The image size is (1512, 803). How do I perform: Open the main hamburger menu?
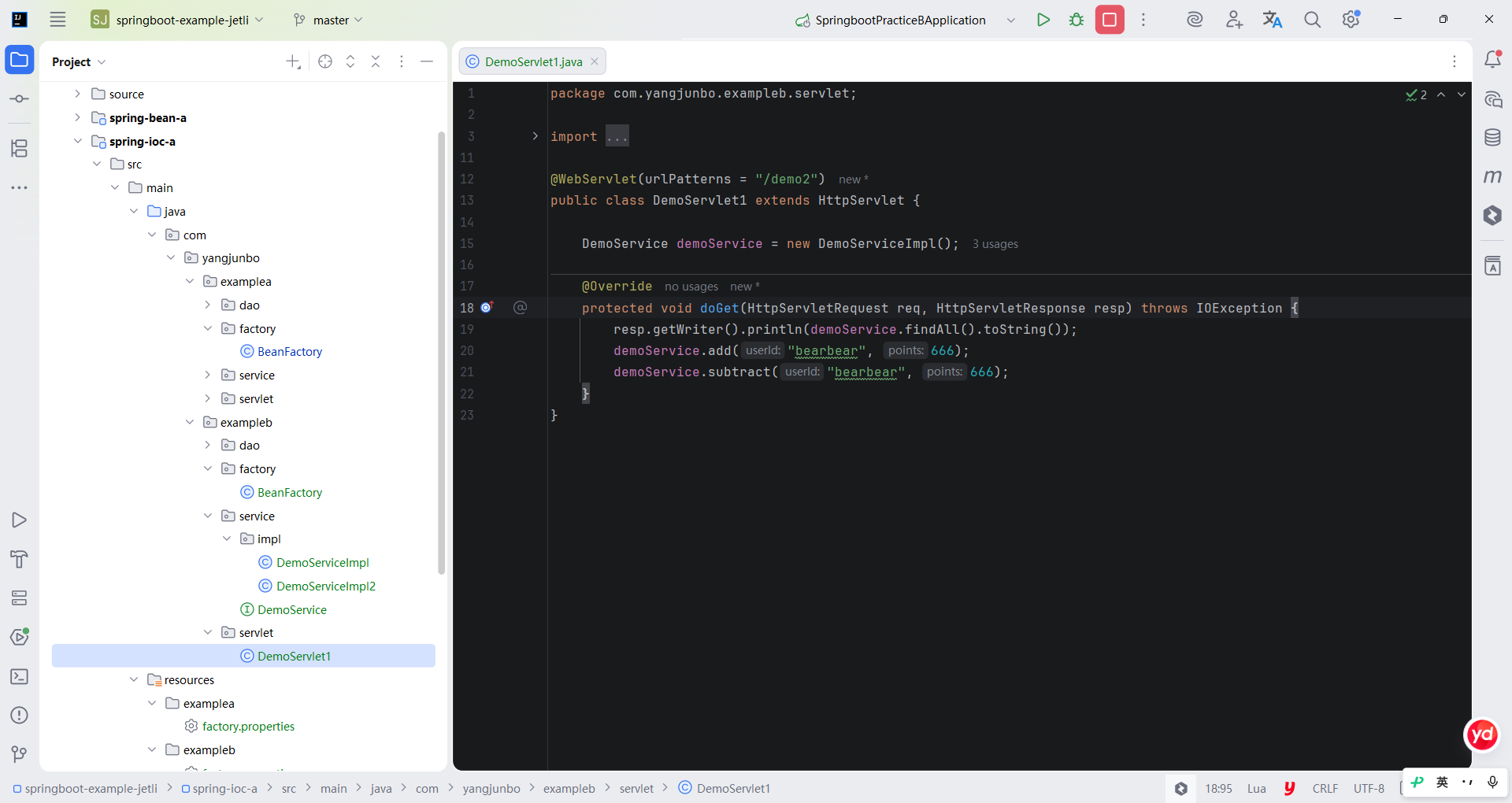57,20
